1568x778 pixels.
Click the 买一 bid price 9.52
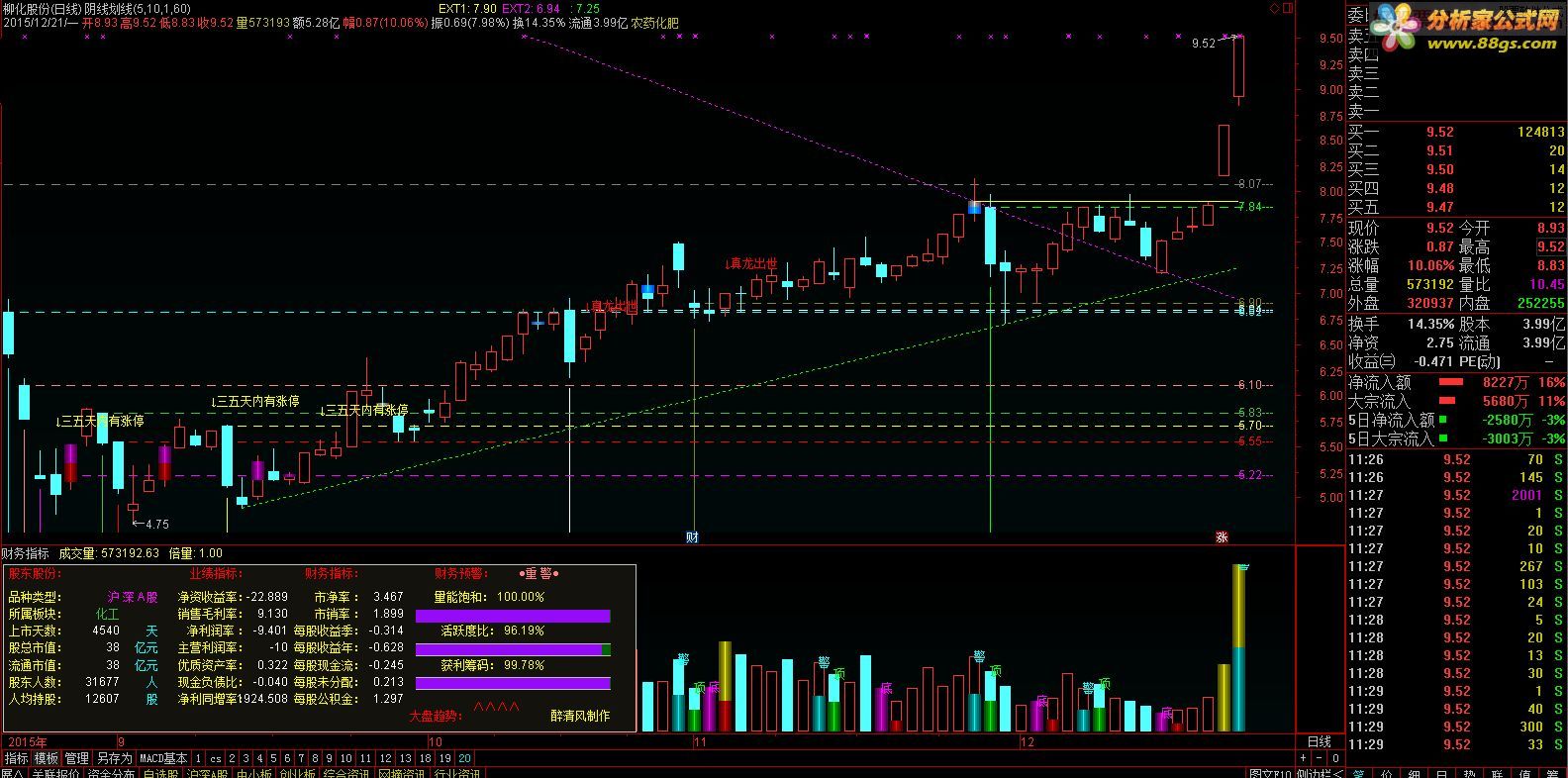(x=1440, y=132)
